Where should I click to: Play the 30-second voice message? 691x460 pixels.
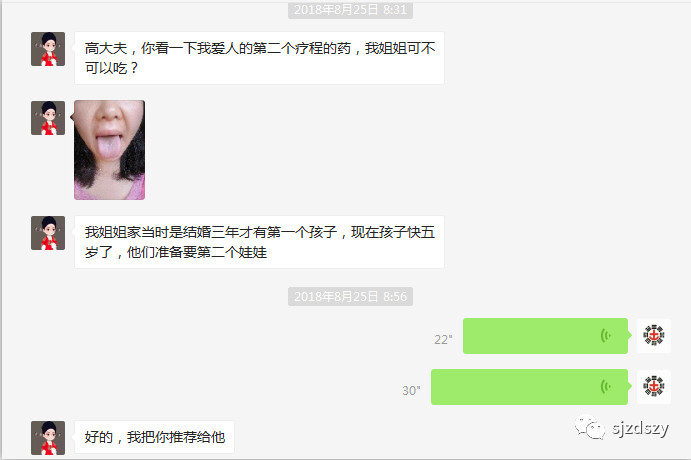pyautogui.click(x=529, y=387)
